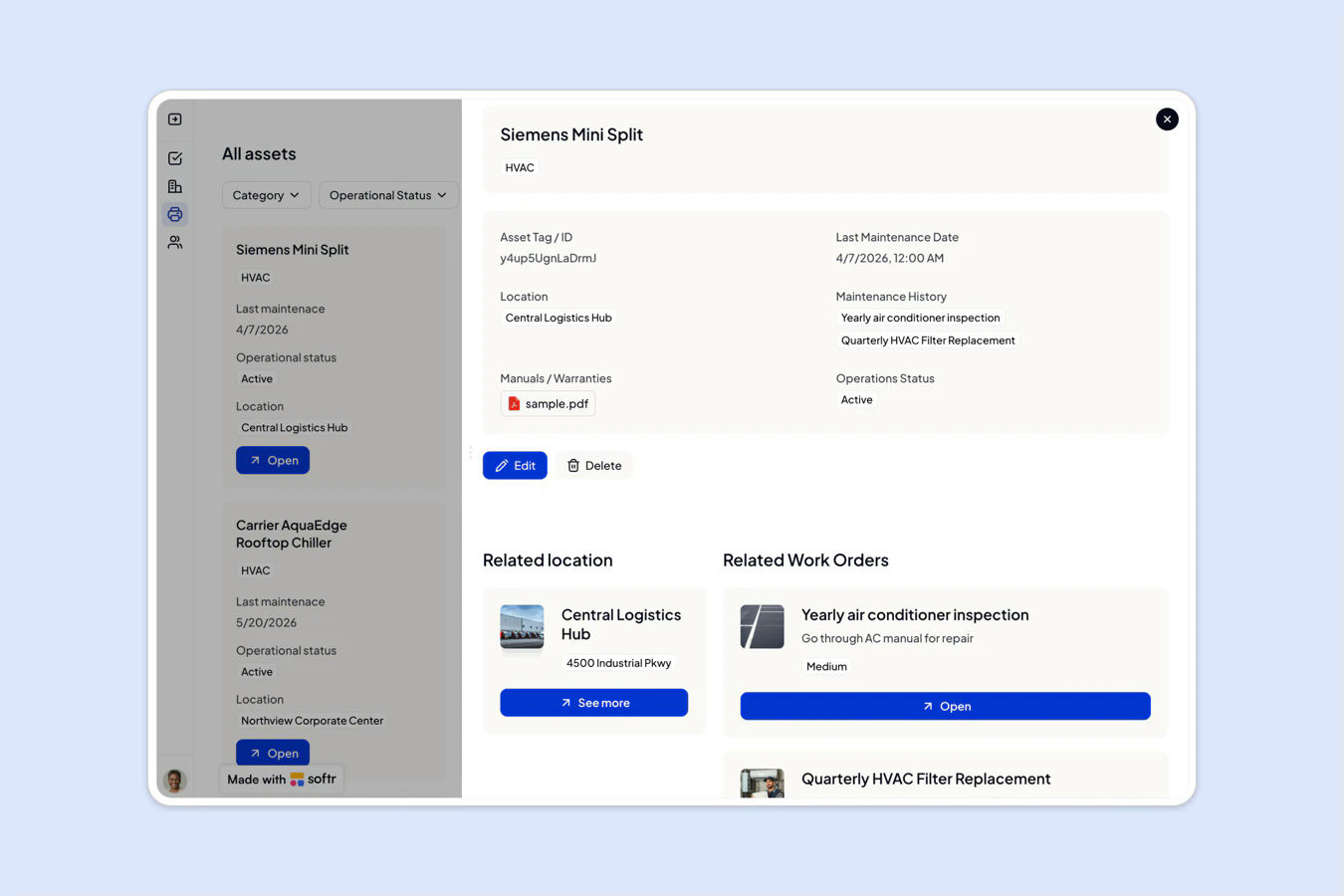Open the Yearly air conditioner inspection work order

[945, 706]
